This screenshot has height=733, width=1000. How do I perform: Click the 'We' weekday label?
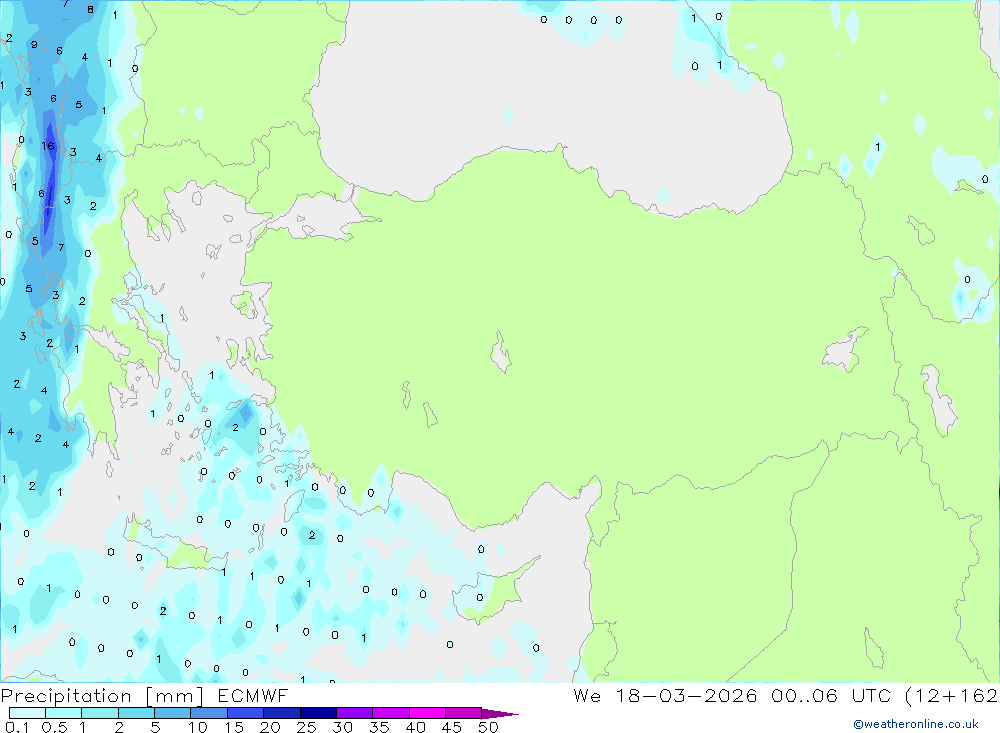[587, 695]
